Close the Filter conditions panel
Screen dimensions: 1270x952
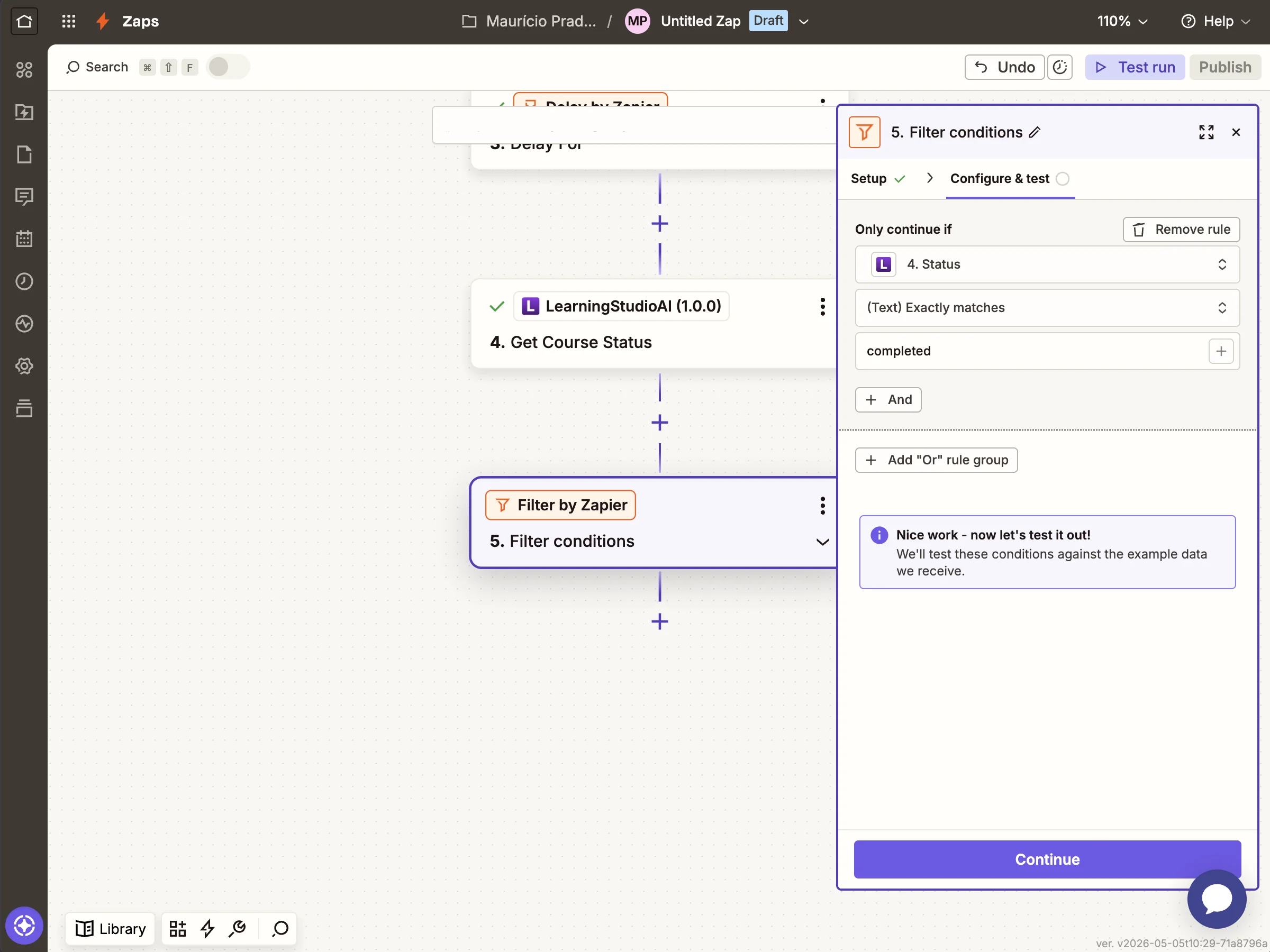[x=1236, y=133]
